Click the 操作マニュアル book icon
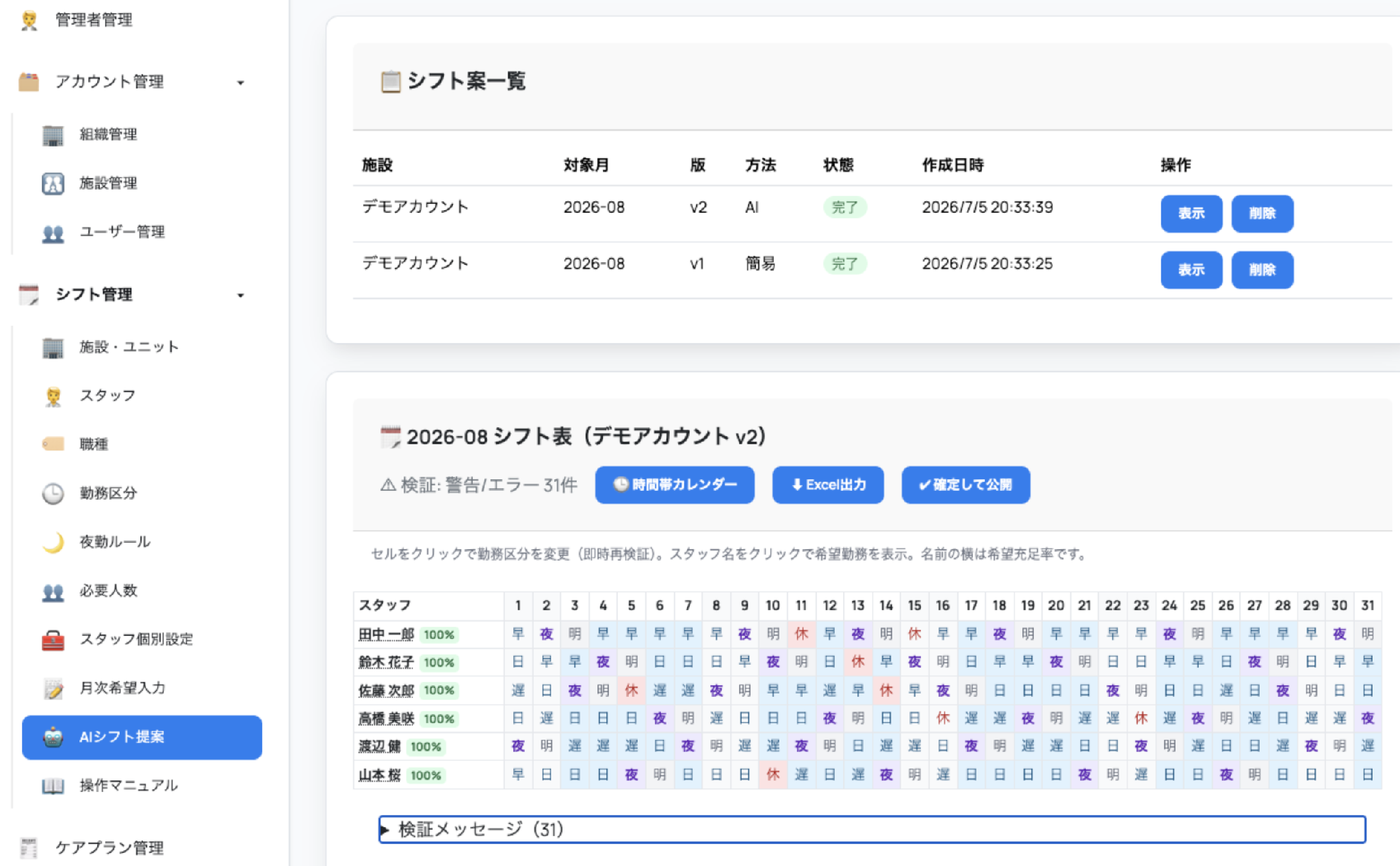Screen dimensions: 1400x866 (53, 786)
